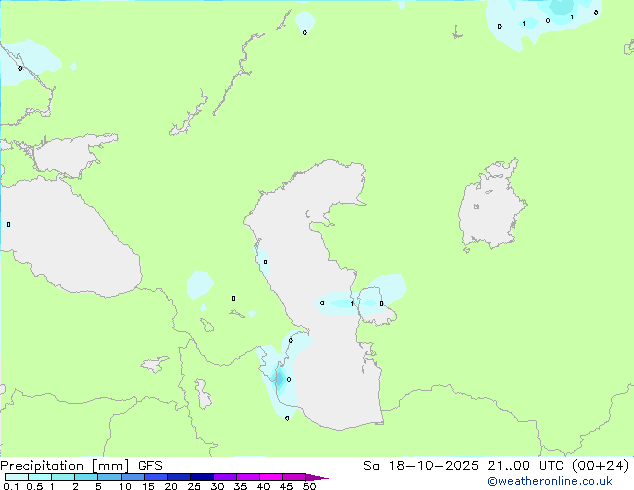Click the 40–45 mm magenta swatch
This screenshot has width=634, height=490.
coord(271,477)
